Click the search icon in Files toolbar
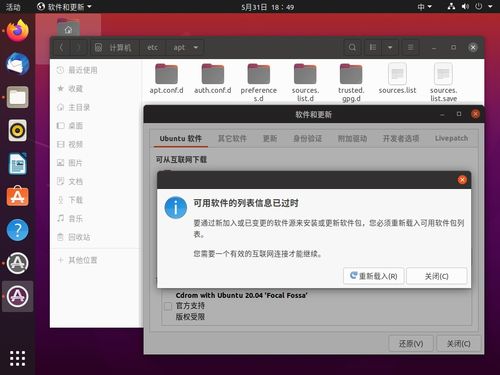The image size is (500, 375). coord(352,48)
